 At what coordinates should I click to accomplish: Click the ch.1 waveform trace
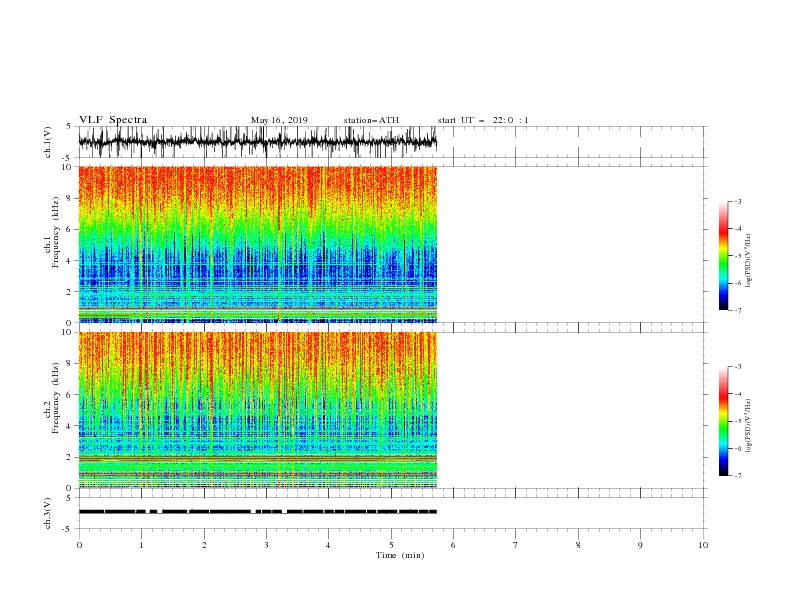258,142
